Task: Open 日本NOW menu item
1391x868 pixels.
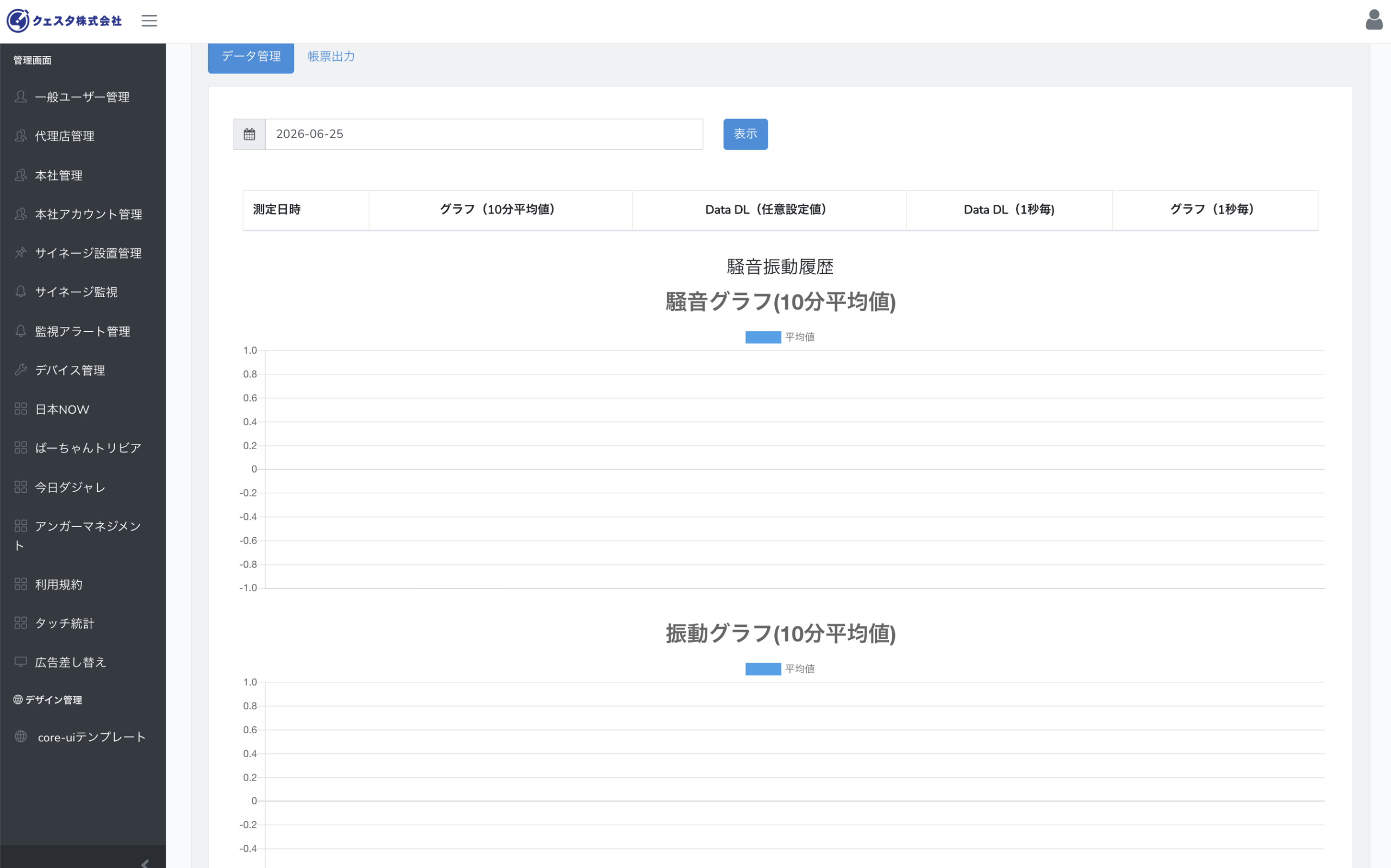Action: pyautogui.click(x=83, y=410)
